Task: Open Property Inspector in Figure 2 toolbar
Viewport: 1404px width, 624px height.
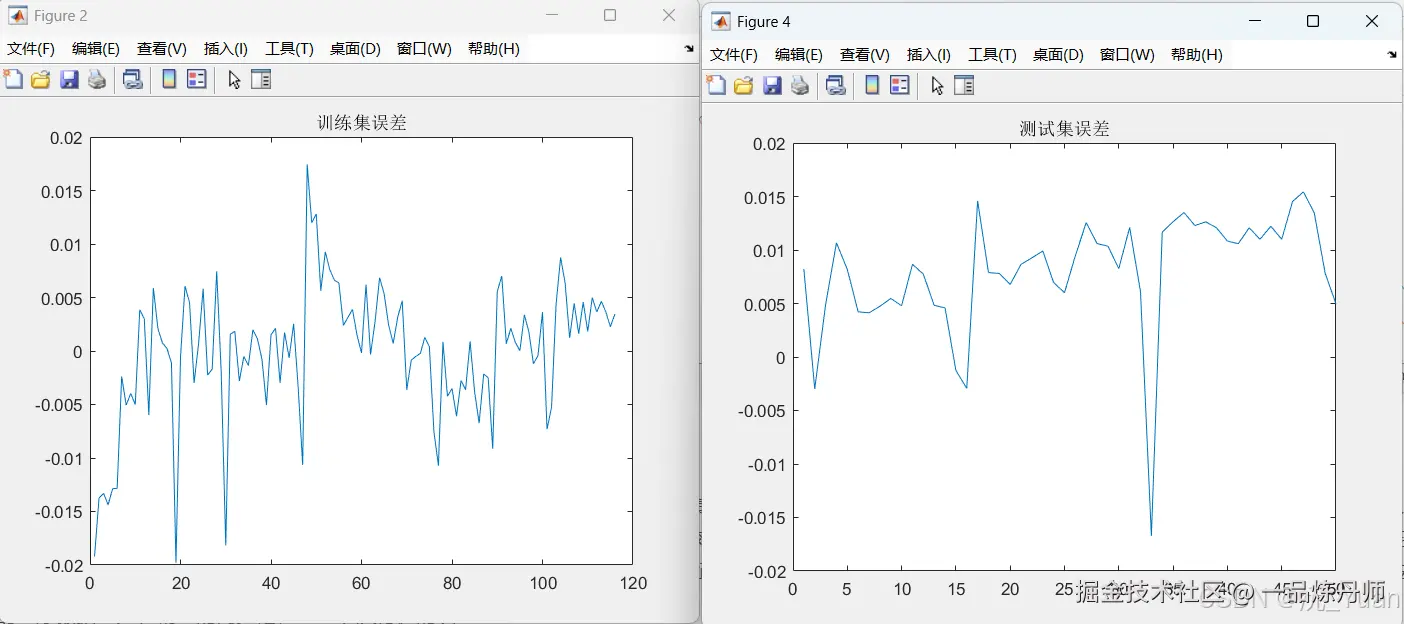Action: [x=261, y=80]
